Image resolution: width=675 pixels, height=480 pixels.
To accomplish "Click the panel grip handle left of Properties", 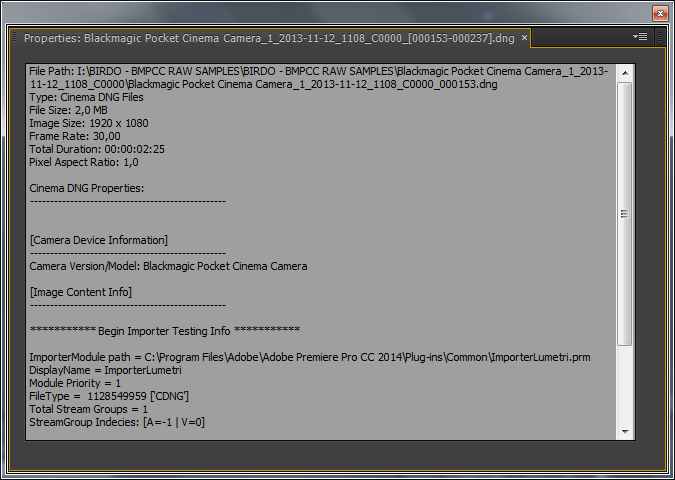I will (14, 38).
